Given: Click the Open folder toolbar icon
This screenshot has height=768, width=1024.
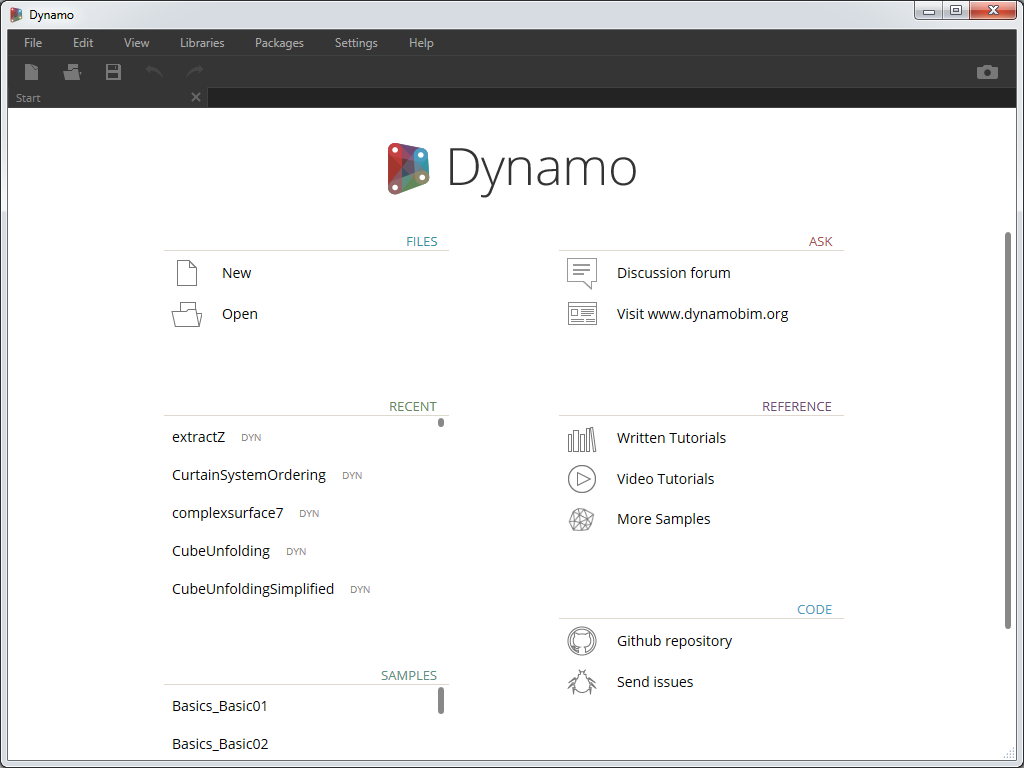Looking at the screenshot, I should point(72,72).
